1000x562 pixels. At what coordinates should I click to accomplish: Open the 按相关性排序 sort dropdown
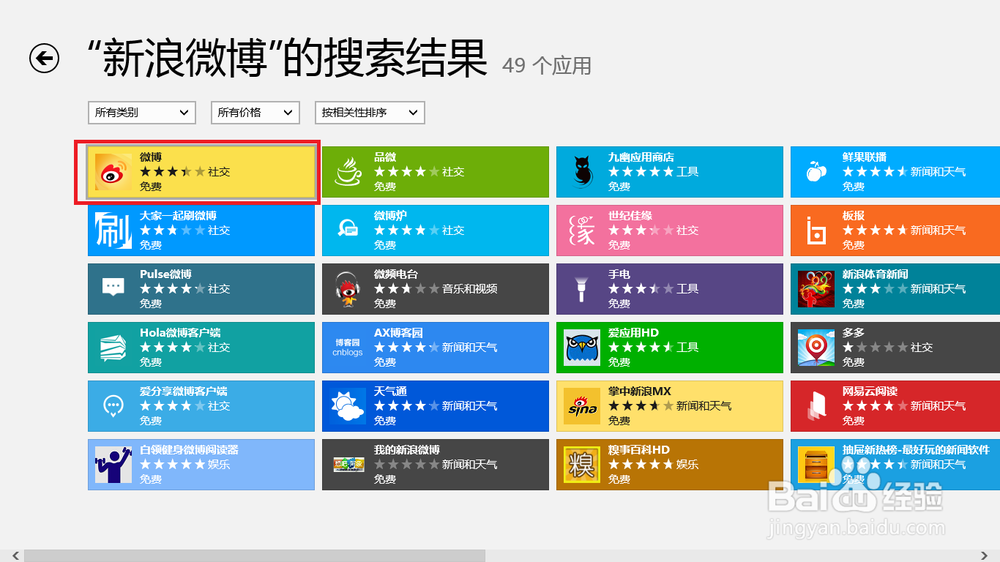point(370,113)
